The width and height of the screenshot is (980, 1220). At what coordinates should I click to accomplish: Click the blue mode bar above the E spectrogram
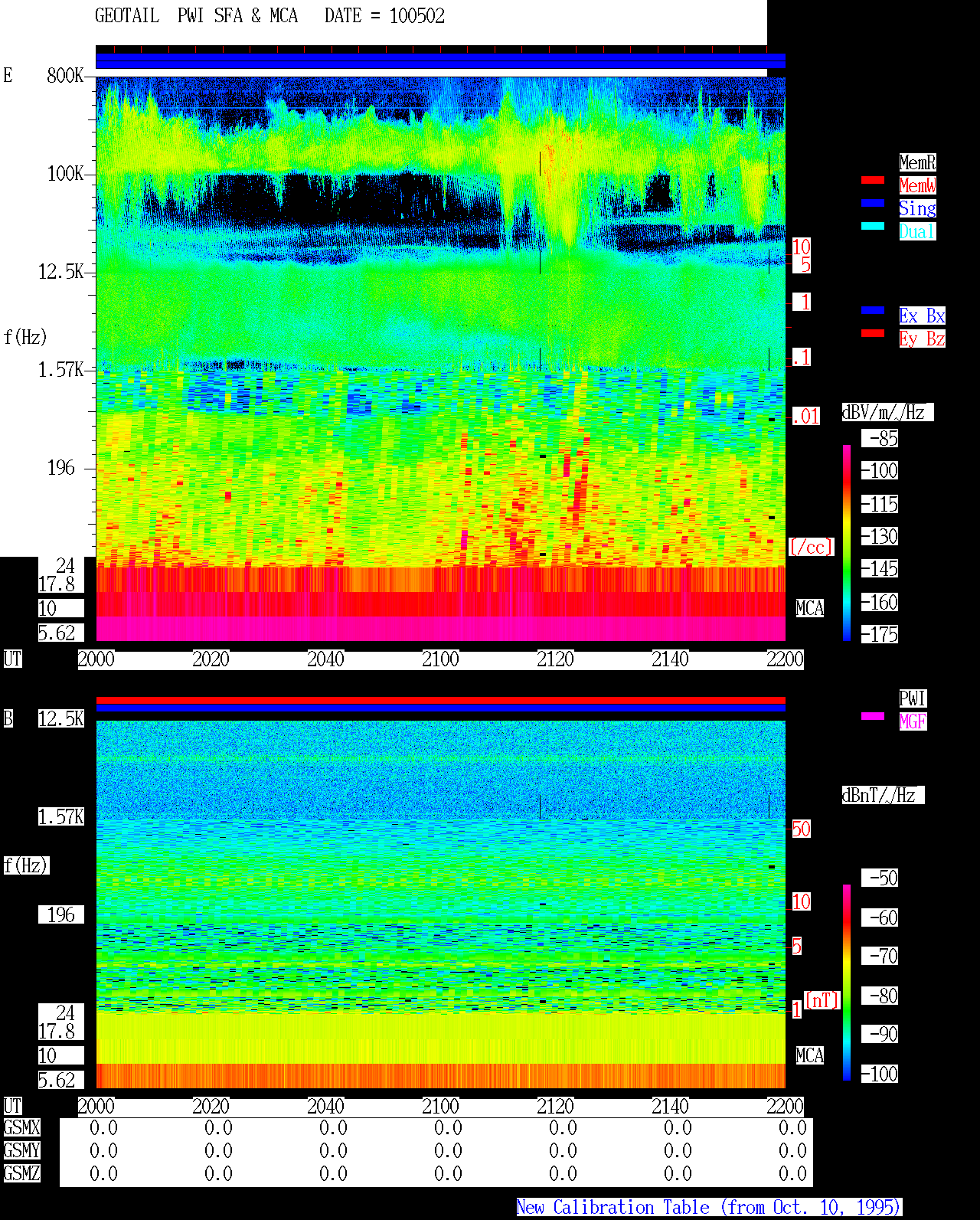440,61
